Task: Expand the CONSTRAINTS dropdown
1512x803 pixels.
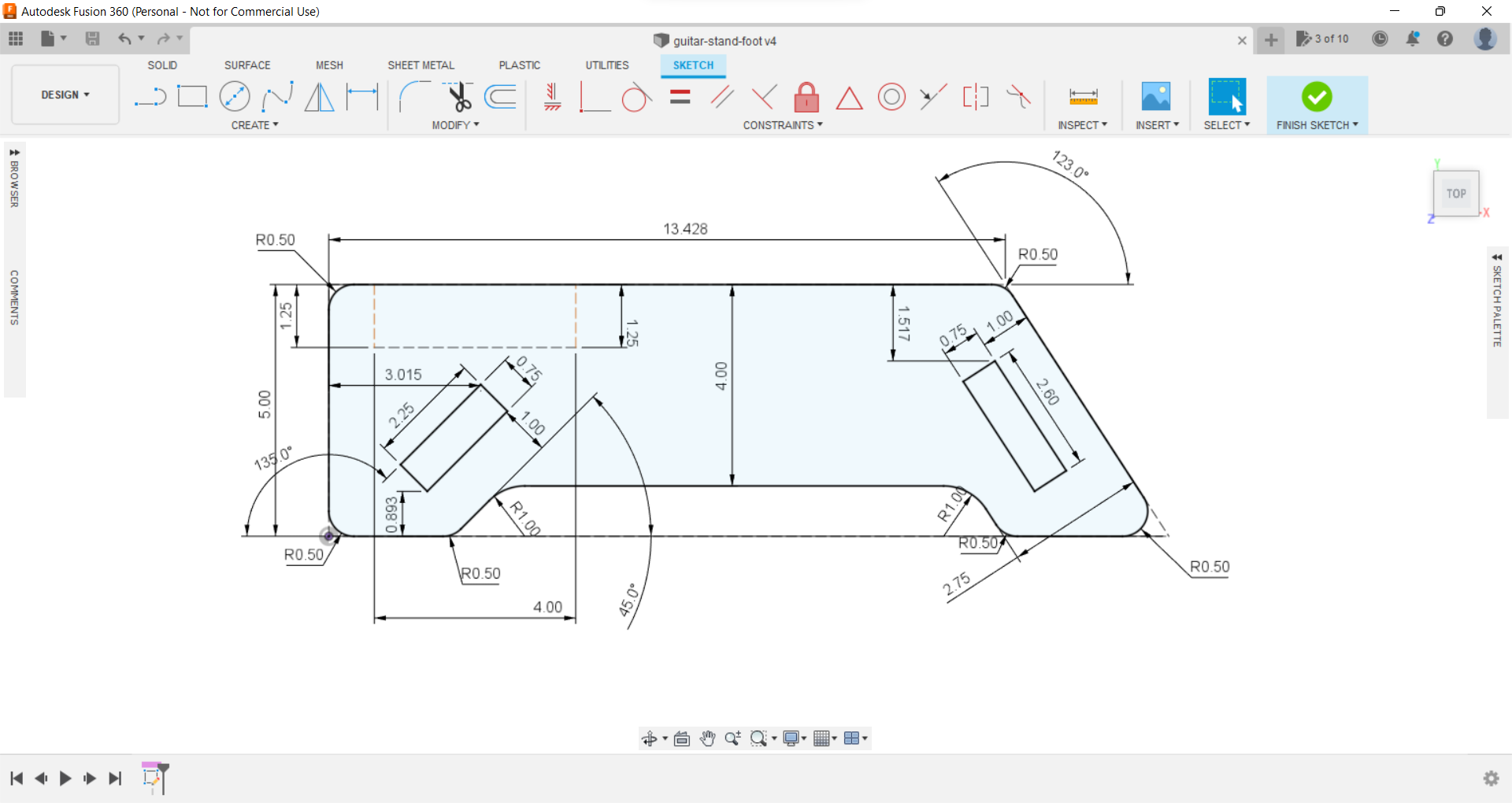Action: point(782,124)
